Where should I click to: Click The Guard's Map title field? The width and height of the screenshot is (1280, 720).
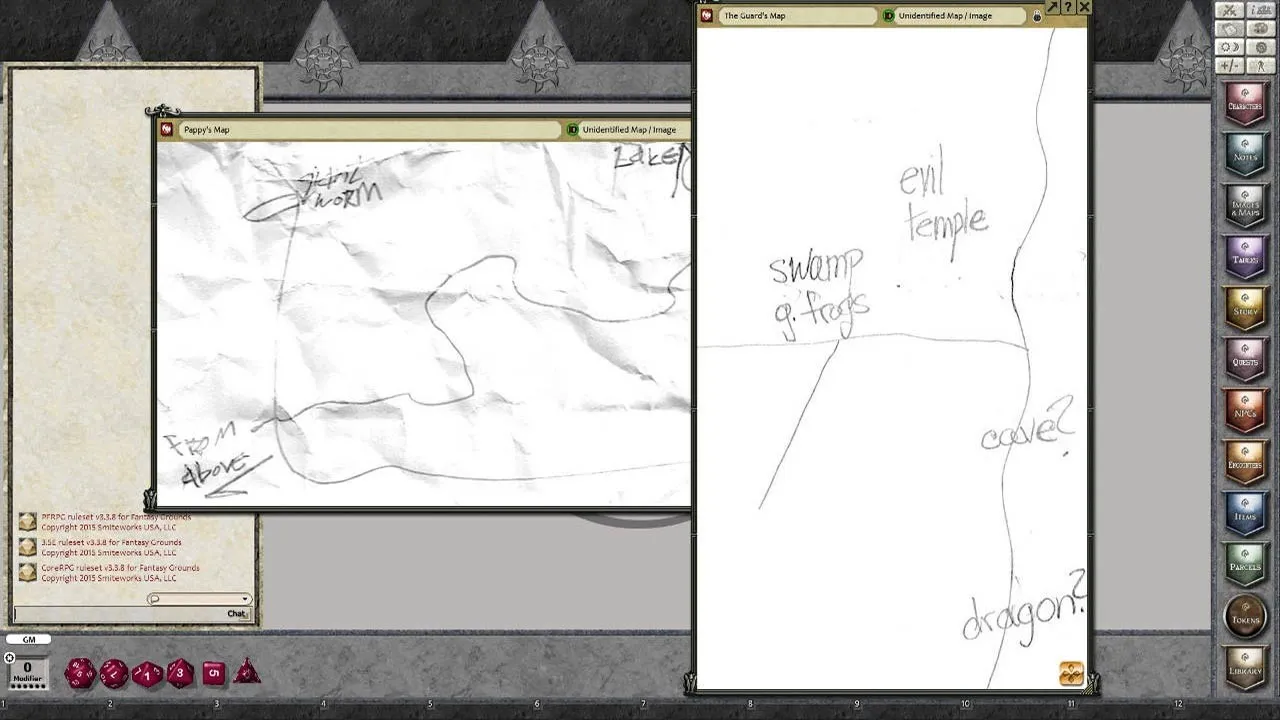(x=796, y=16)
